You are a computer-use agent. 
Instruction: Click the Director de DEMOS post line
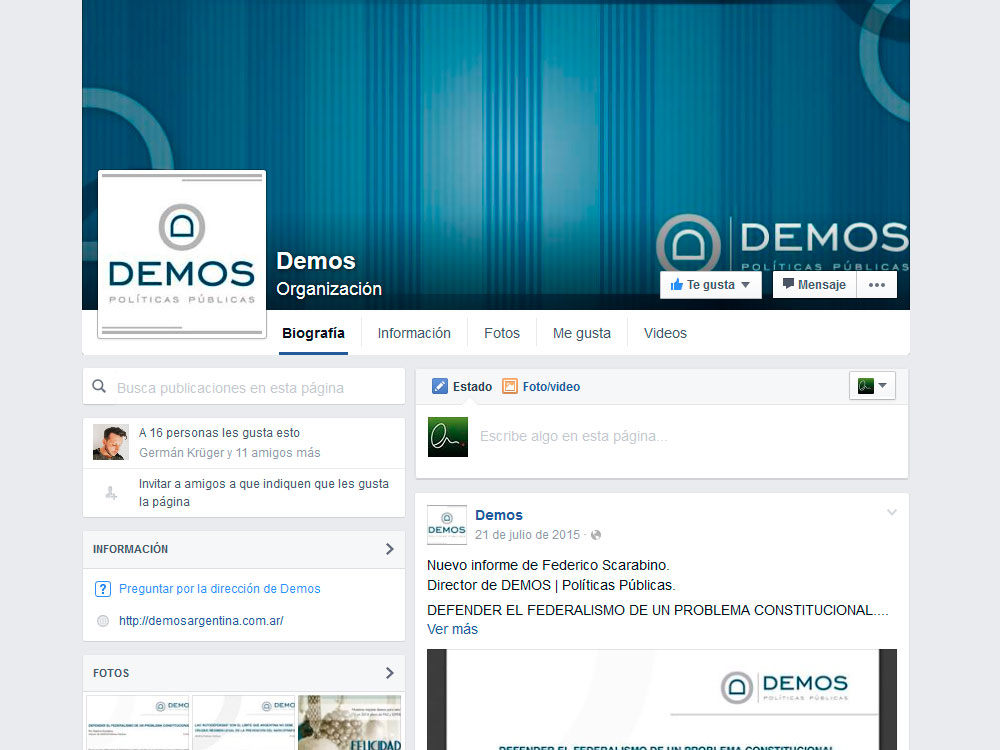tap(551, 585)
